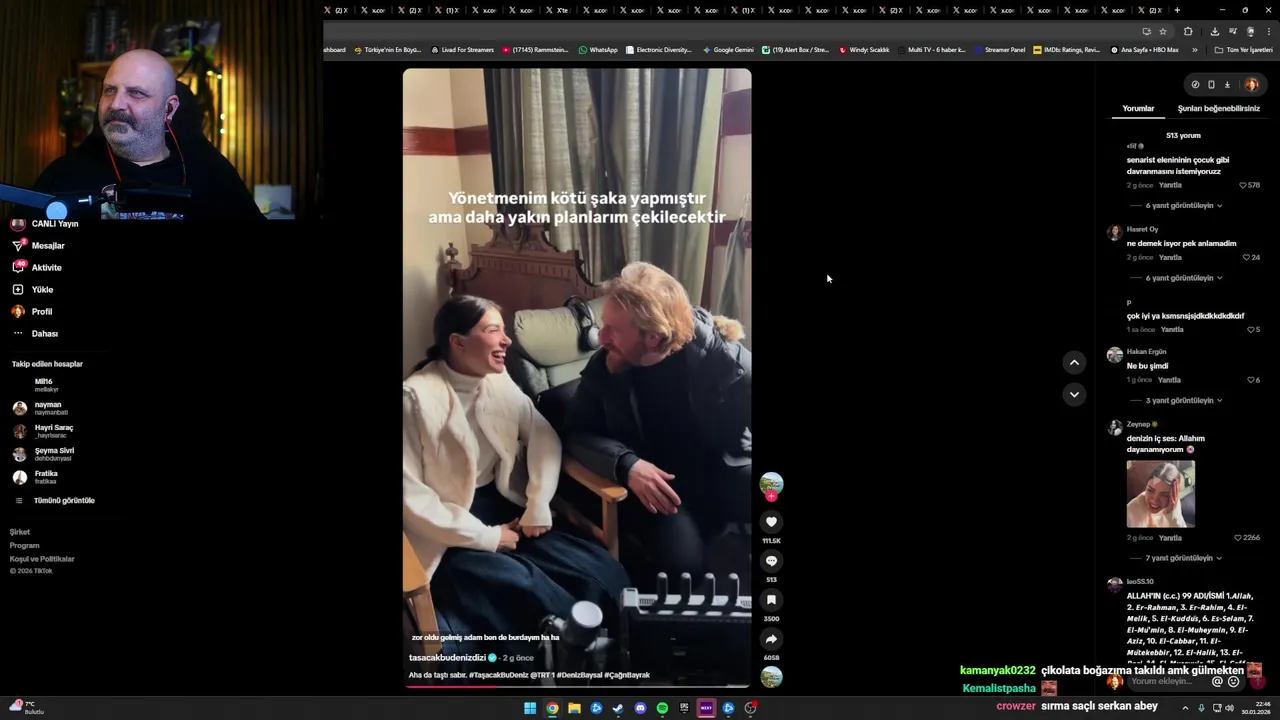Screen dimensions: 1280x720
Task: Open the Yükle upload page
Action: coord(32,289)
